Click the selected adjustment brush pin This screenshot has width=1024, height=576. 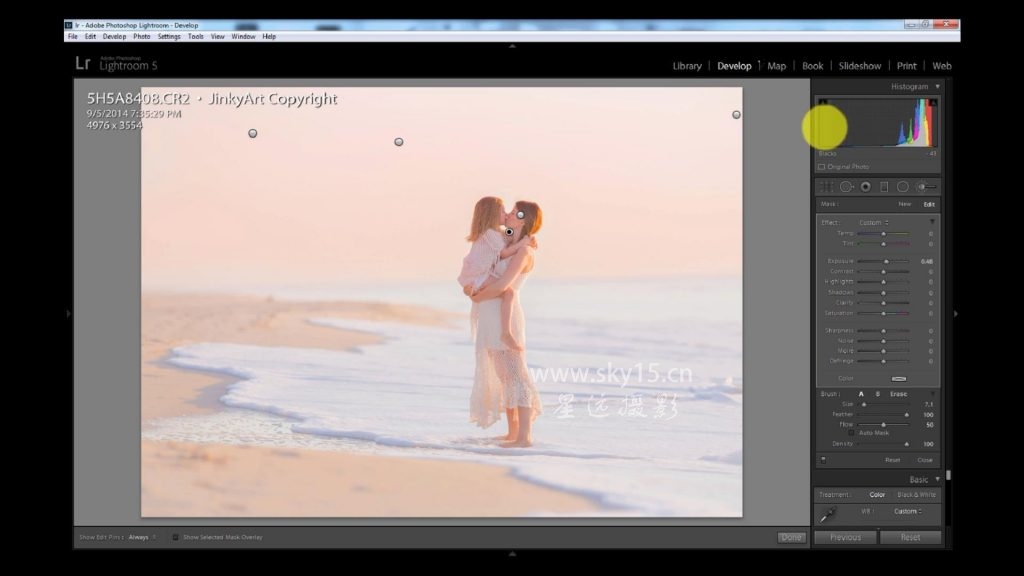coord(509,232)
